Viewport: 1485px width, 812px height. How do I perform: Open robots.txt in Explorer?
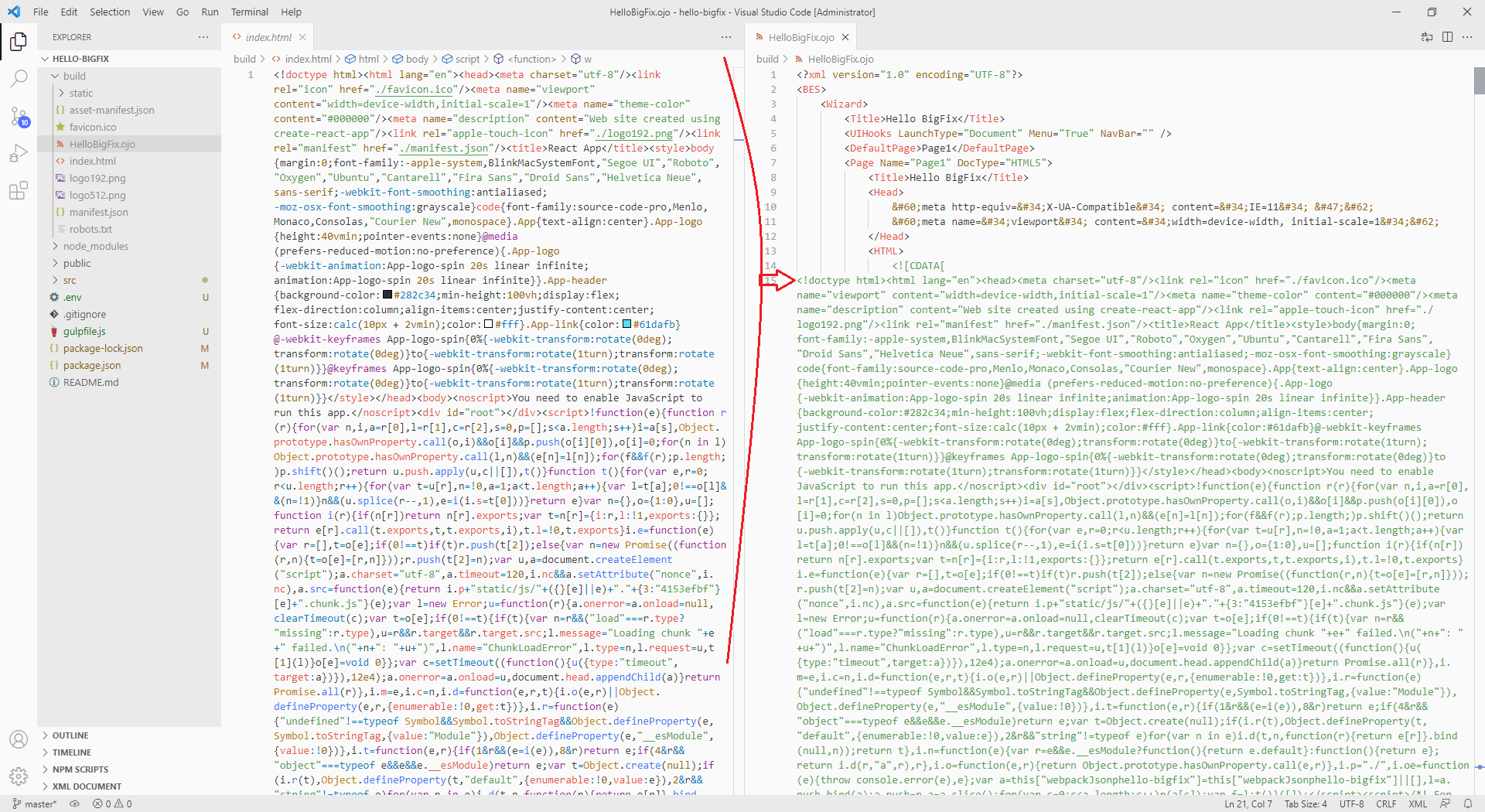click(129, 229)
